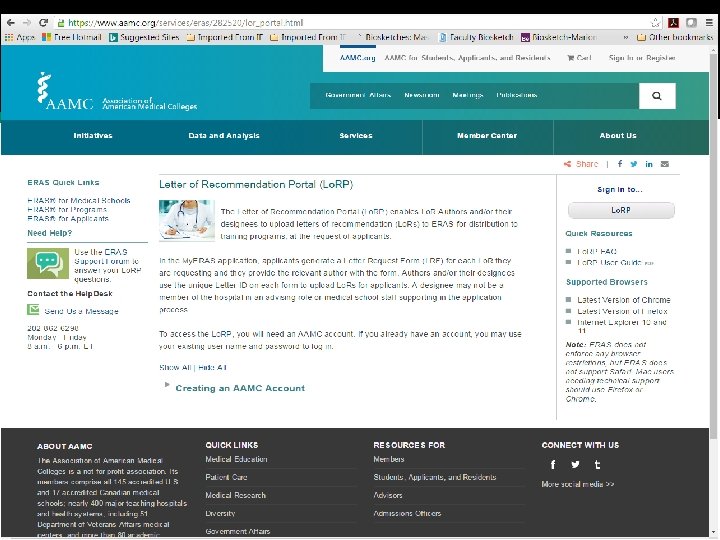Open Diversity footer link

[220, 513]
